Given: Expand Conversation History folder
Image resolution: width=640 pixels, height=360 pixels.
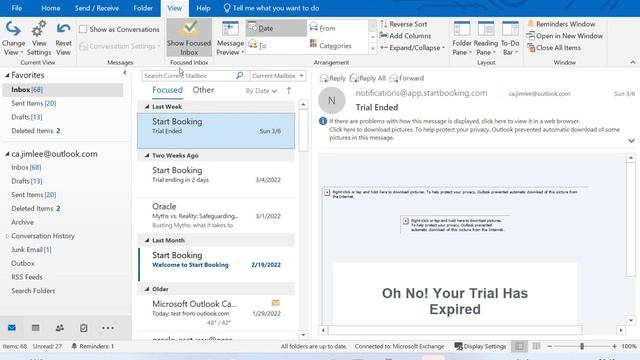Looking at the screenshot, I should [x=7, y=236].
